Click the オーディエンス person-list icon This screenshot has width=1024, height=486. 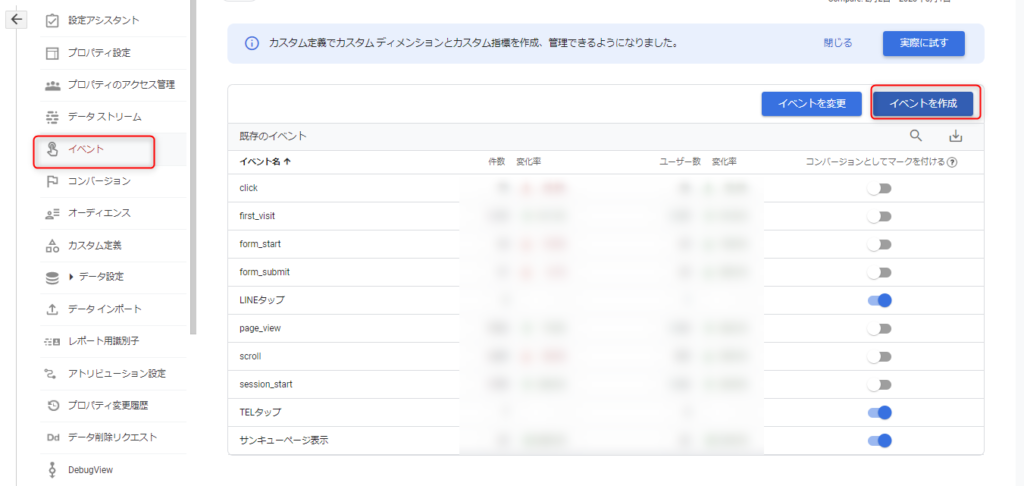[x=52, y=213]
